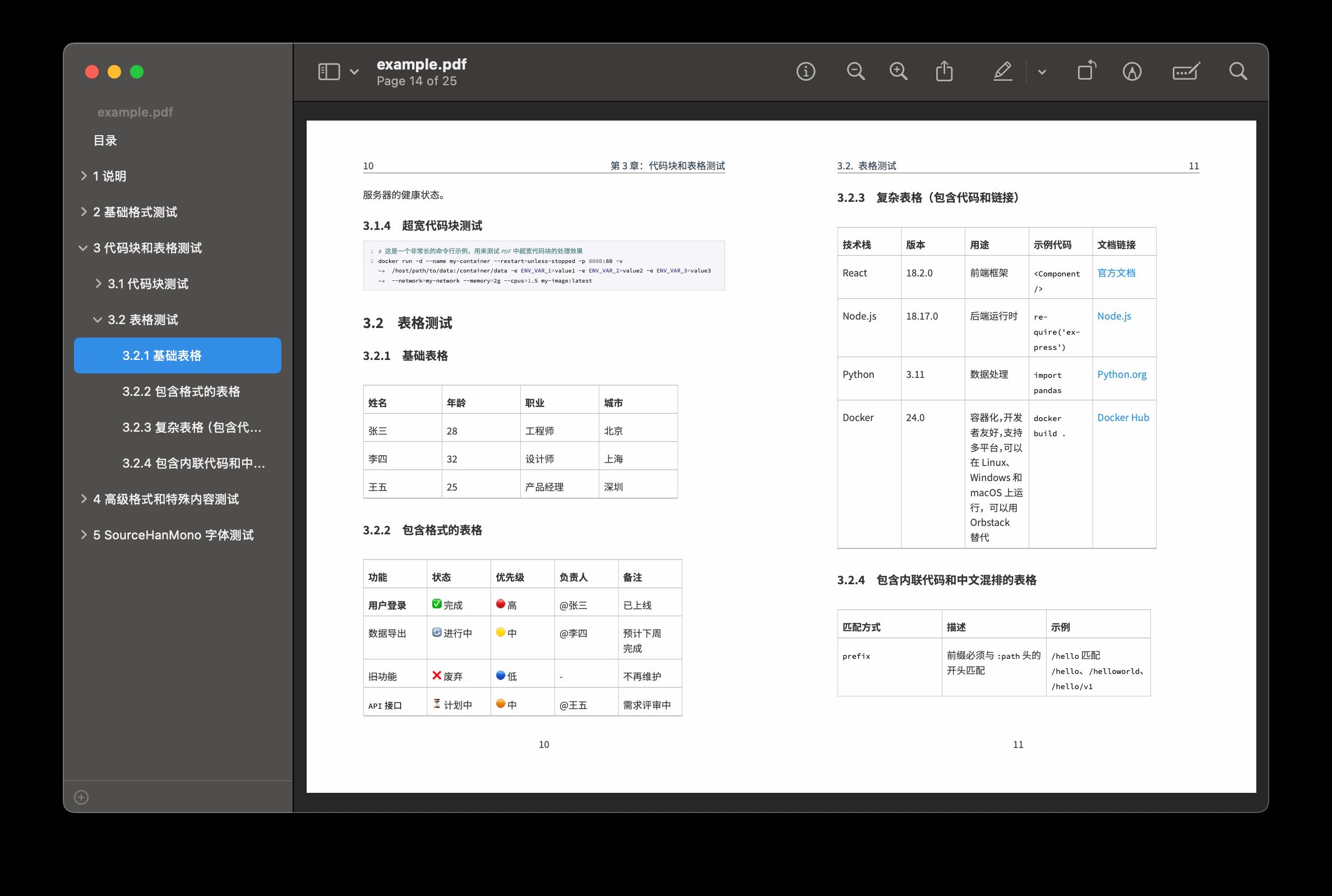The width and height of the screenshot is (1332, 896).
Task: Open the search field
Action: click(x=1238, y=71)
